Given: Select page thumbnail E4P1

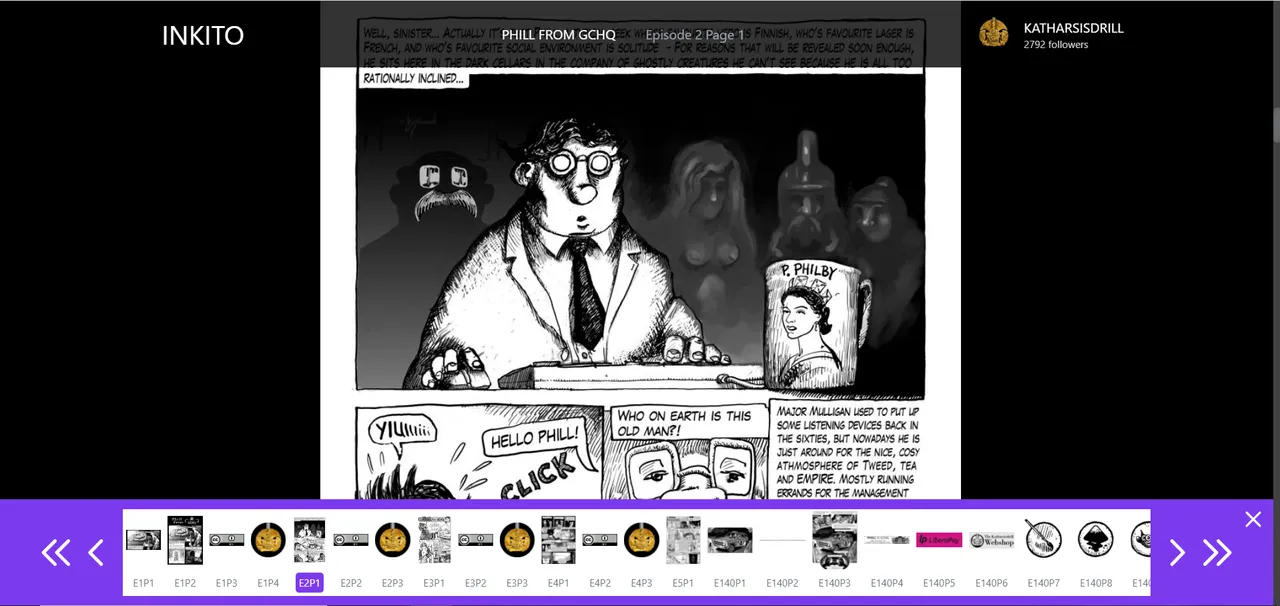Looking at the screenshot, I should click(558, 540).
